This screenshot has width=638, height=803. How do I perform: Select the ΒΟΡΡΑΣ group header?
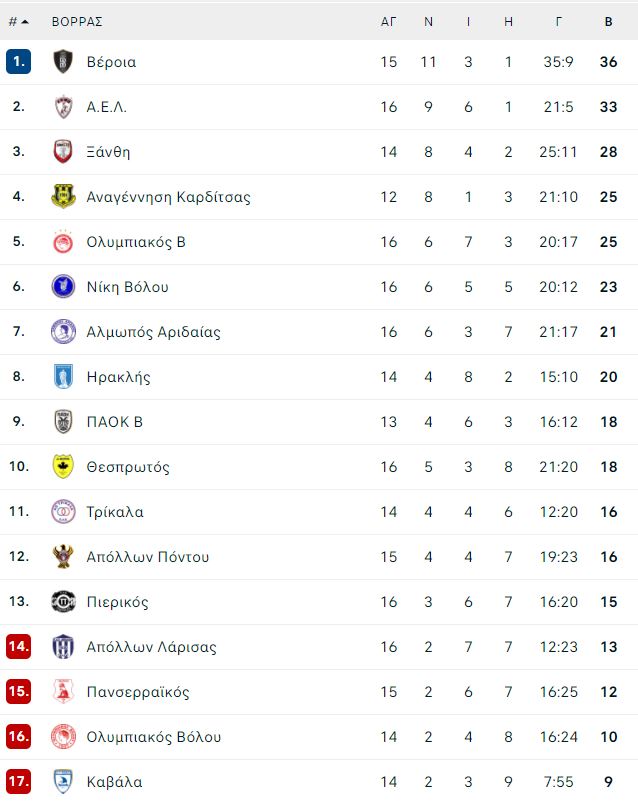pyautogui.click(x=77, y=22)
